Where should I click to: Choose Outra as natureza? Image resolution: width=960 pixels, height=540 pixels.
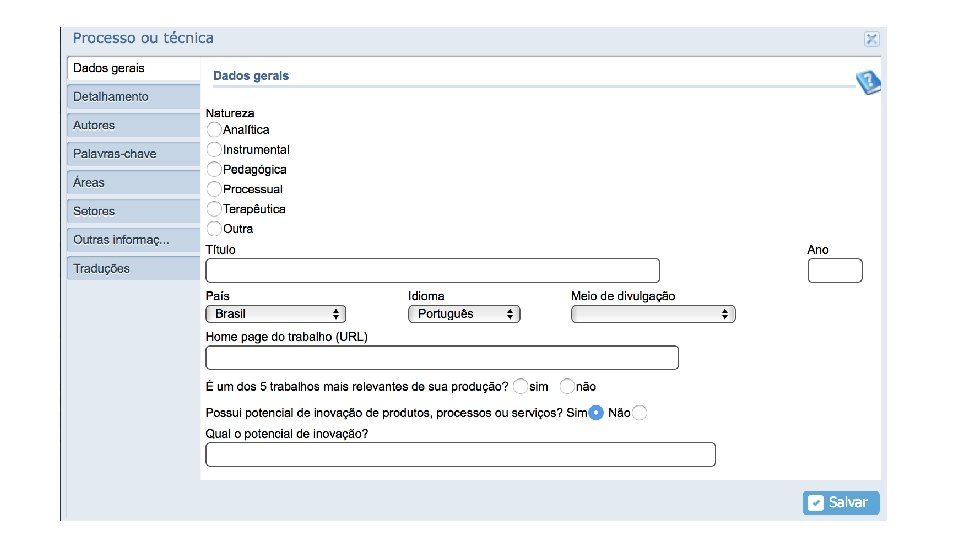pos(214,228)
